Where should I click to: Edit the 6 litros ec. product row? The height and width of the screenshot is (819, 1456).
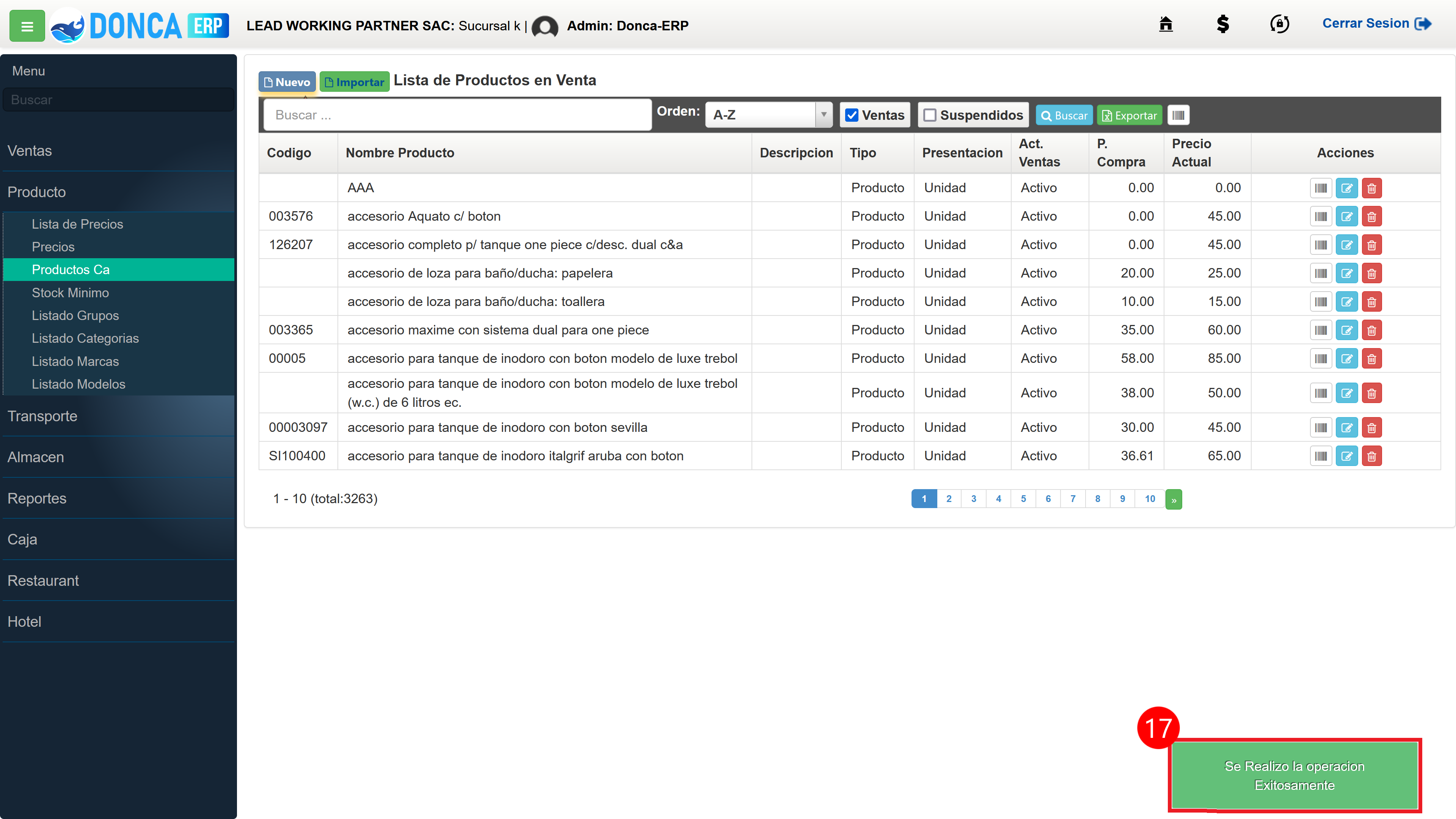point(1347,393)
